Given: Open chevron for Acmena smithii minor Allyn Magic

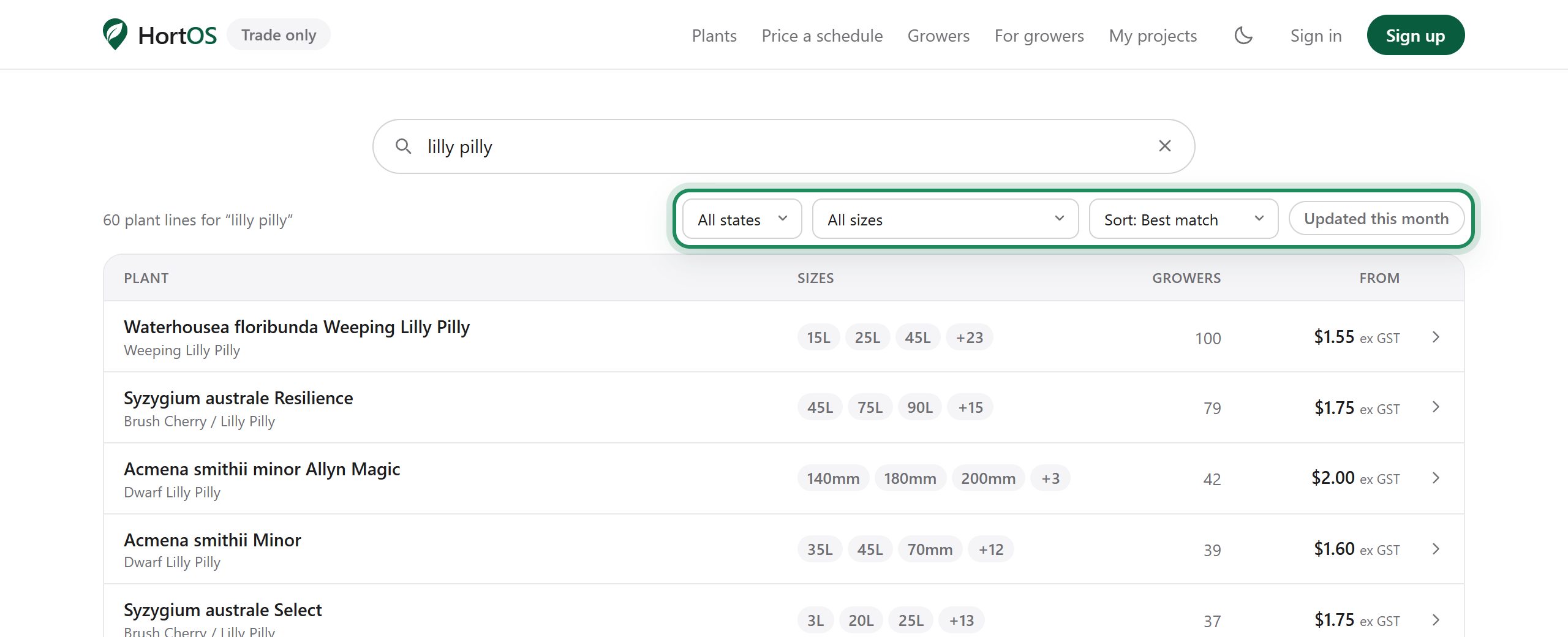Looking at the screenshot, I should pos(1436,478).
